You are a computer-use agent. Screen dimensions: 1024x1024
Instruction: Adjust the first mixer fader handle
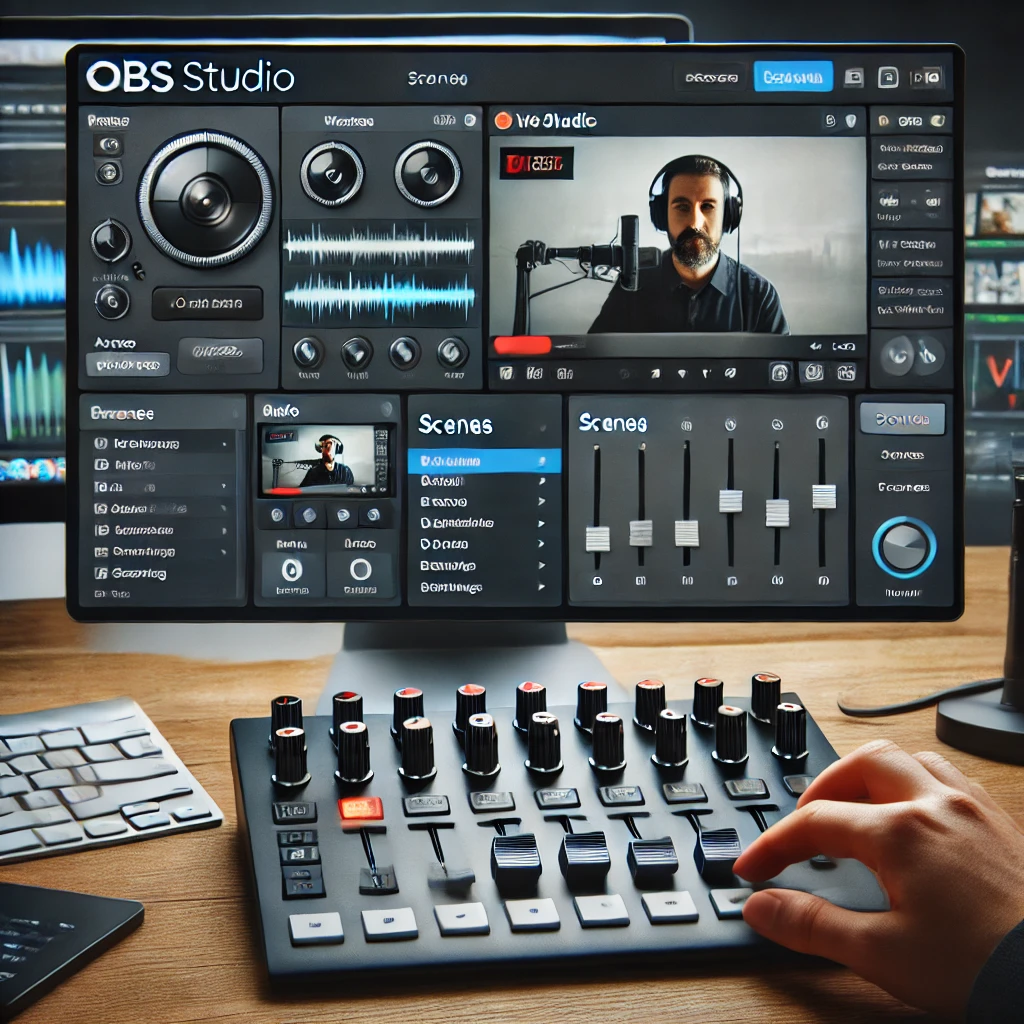[x=597, y=539]
